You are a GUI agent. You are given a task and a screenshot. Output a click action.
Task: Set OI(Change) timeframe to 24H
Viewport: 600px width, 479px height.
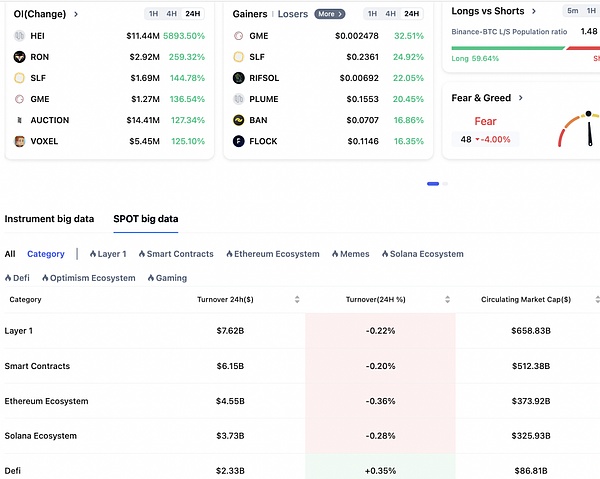coord(193,14)
